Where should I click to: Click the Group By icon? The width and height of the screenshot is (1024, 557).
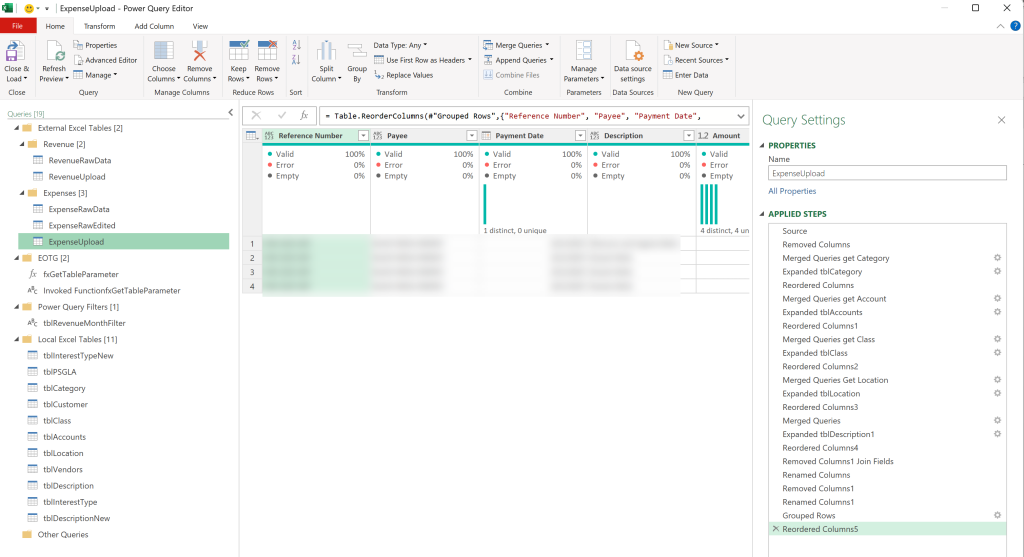(357, 52)
